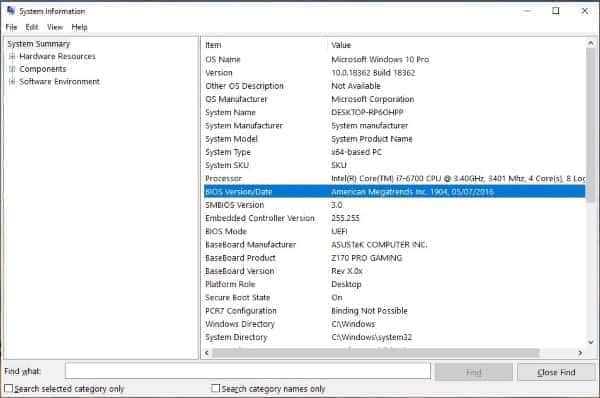Select the Processor row
Viewport: 600px width, 398px height.
(394, 178)
